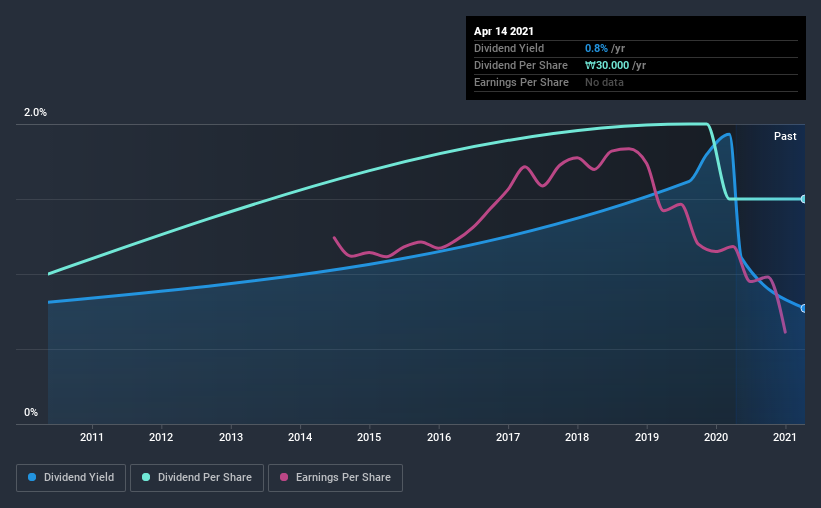Select the 2014 label on the x-axis

click(300, 437)
